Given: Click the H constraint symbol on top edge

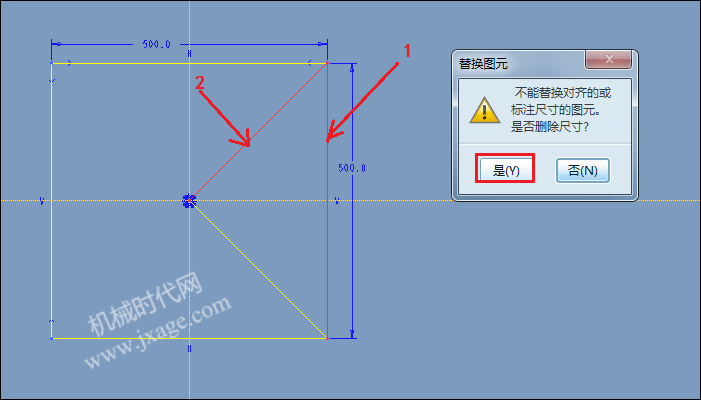Looking at the screenshot, I should click(190, 54).
